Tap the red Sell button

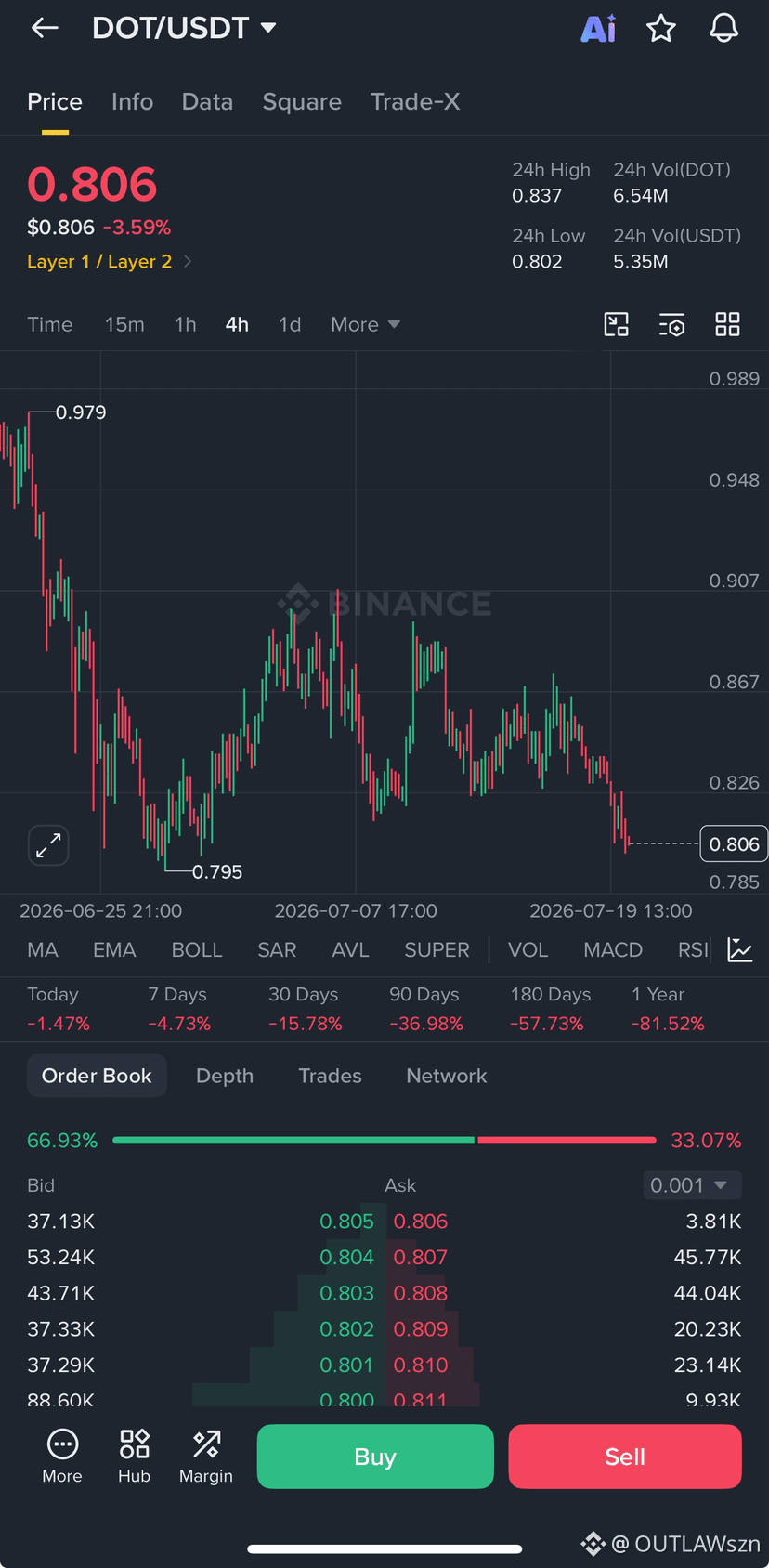625,1457
